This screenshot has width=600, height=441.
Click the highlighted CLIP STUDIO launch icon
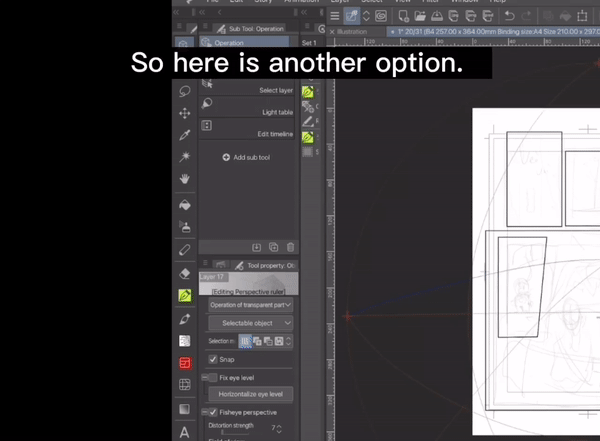pos(351,16)
